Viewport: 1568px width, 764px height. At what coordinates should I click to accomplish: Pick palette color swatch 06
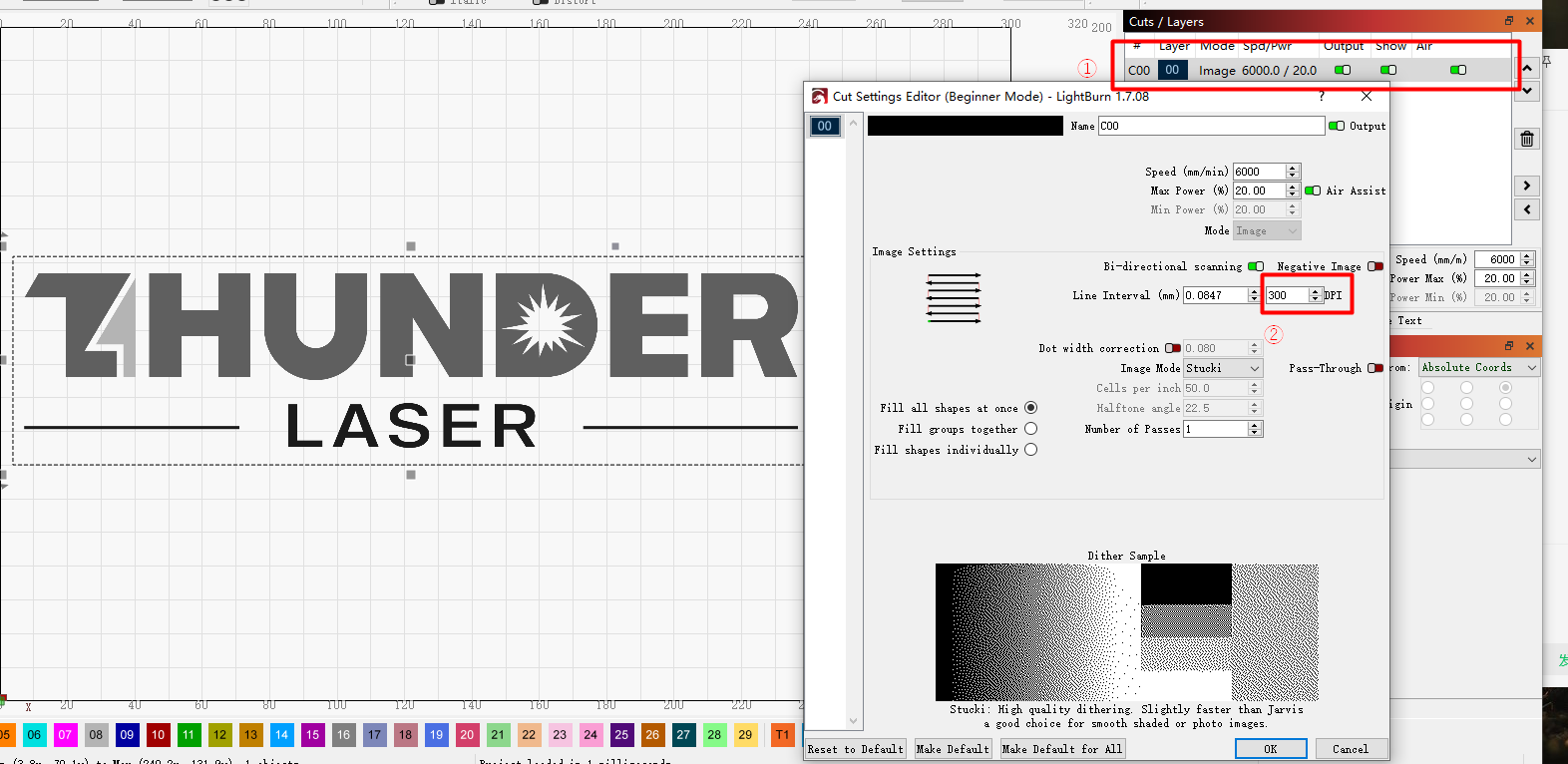pos(34,735)
